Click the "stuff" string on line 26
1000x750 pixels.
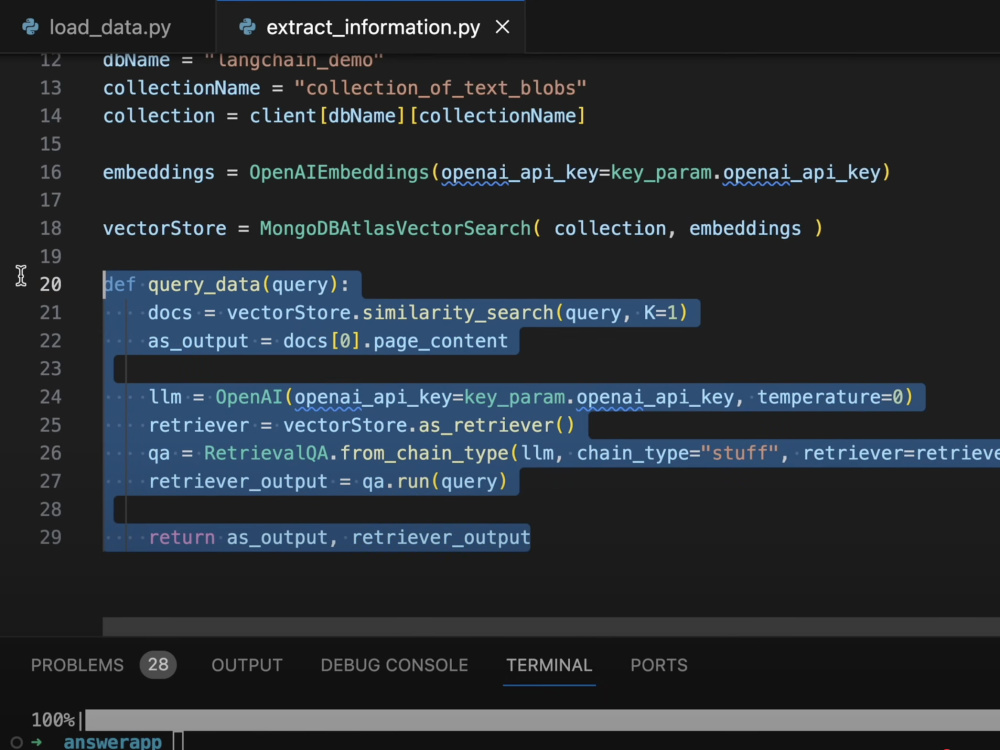tap(739, 453)
